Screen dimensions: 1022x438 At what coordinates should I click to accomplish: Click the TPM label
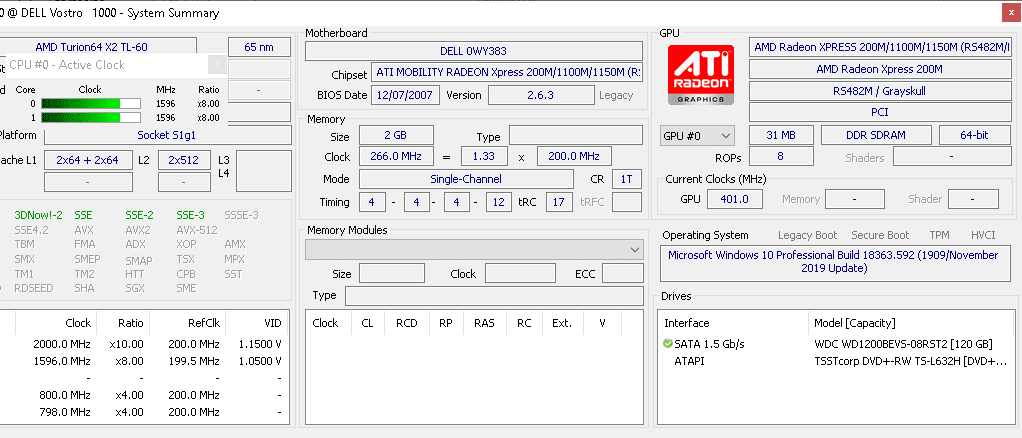939,235
